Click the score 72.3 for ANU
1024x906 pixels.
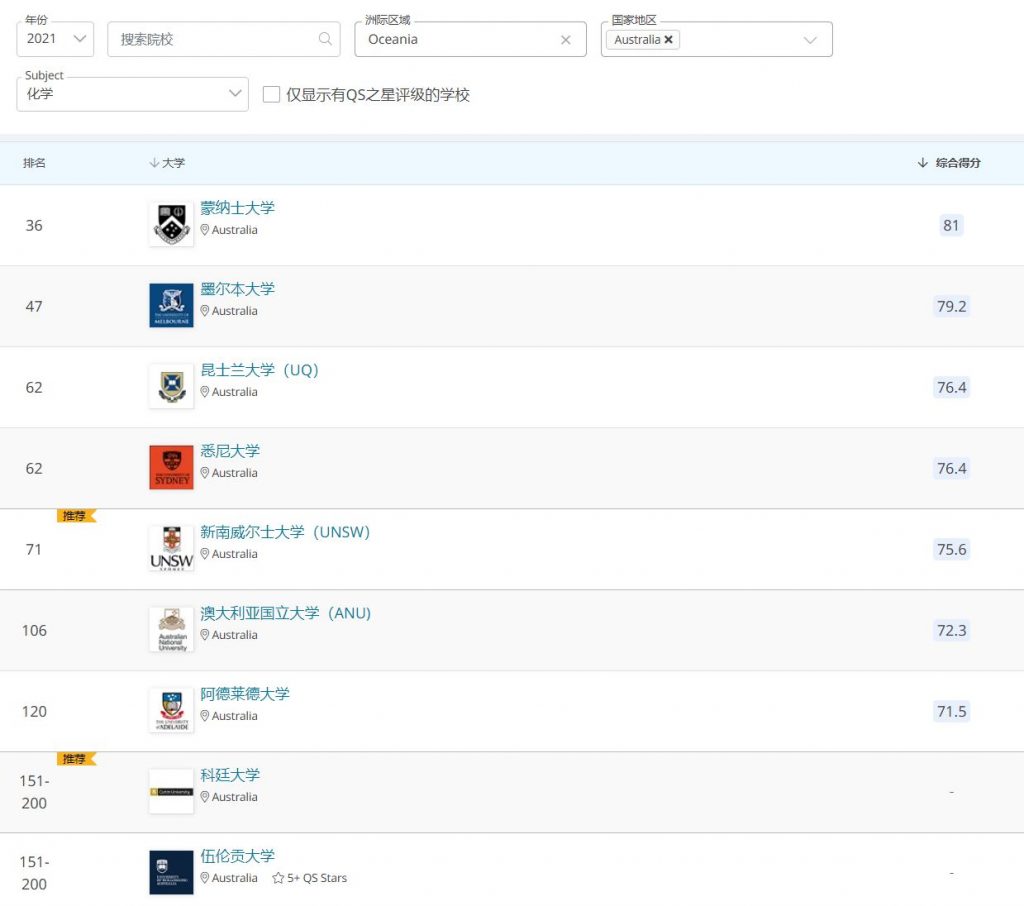[x=951, y=630]
